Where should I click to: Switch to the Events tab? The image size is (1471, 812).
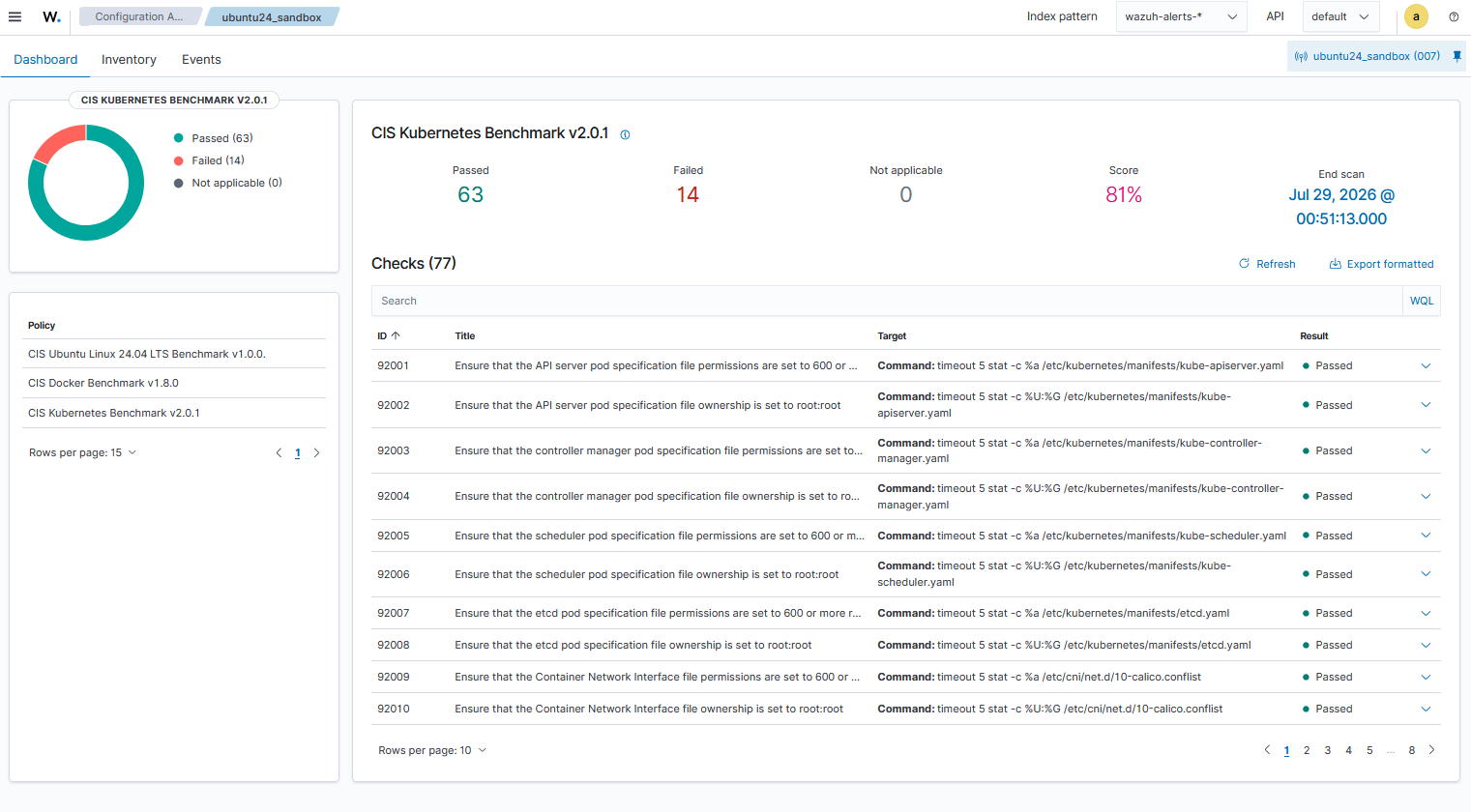[201, 59]
